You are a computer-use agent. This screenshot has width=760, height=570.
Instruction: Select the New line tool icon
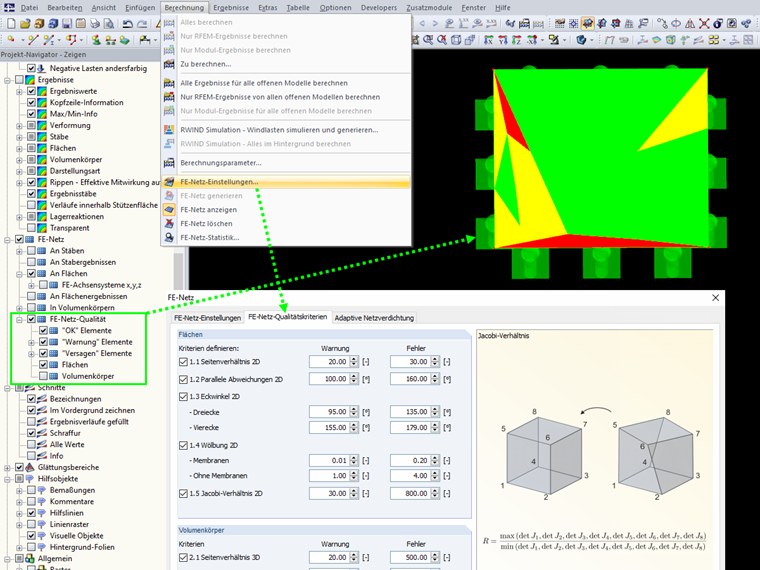coord(33,40)
